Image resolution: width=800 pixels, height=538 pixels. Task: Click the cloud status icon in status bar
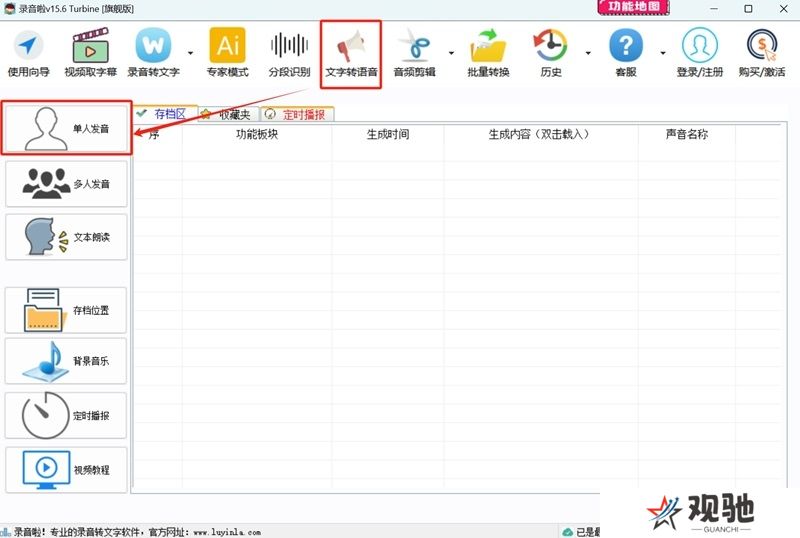click(567, 532)
